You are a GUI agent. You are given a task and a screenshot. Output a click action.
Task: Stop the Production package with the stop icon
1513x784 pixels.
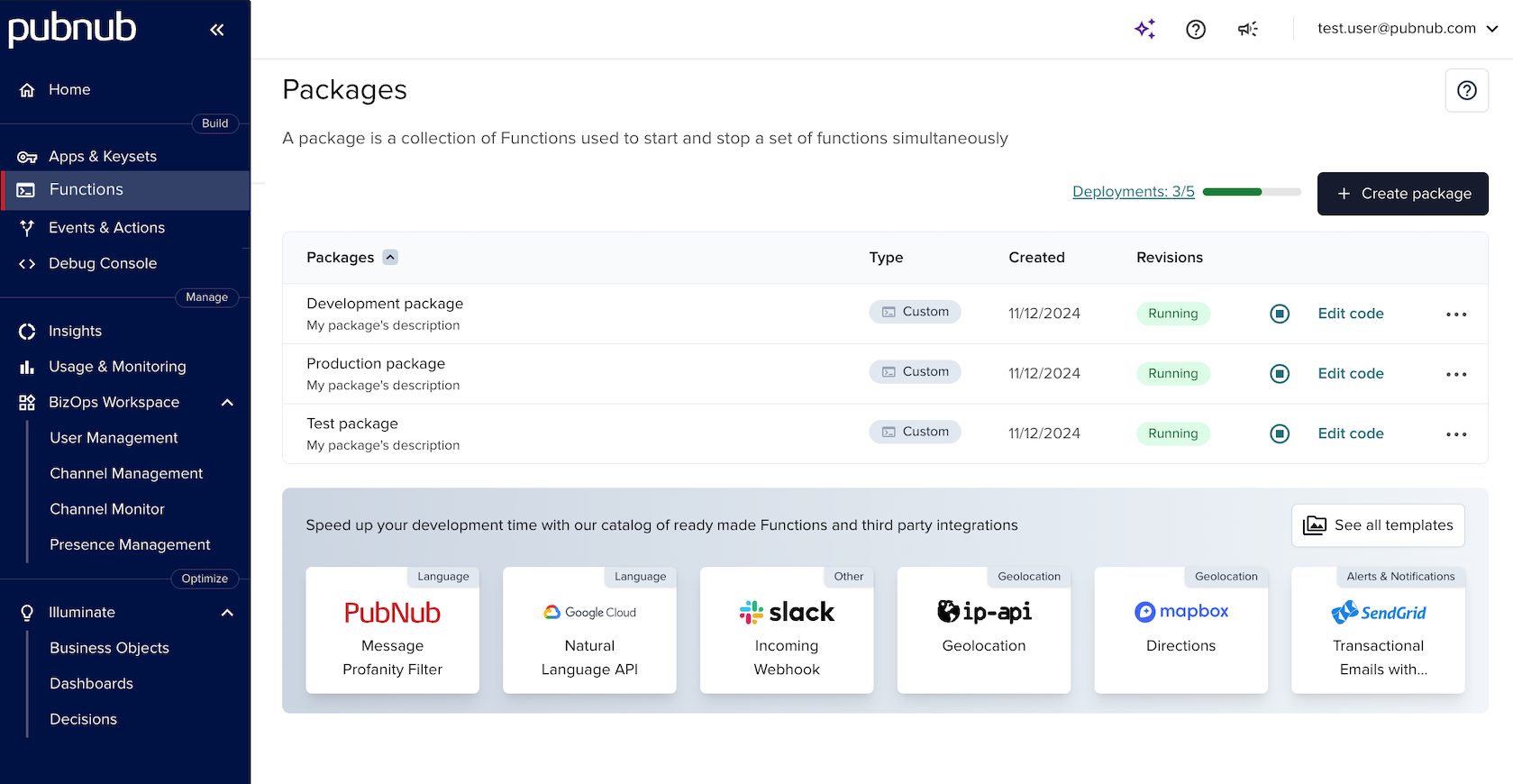pos(1280,373)
